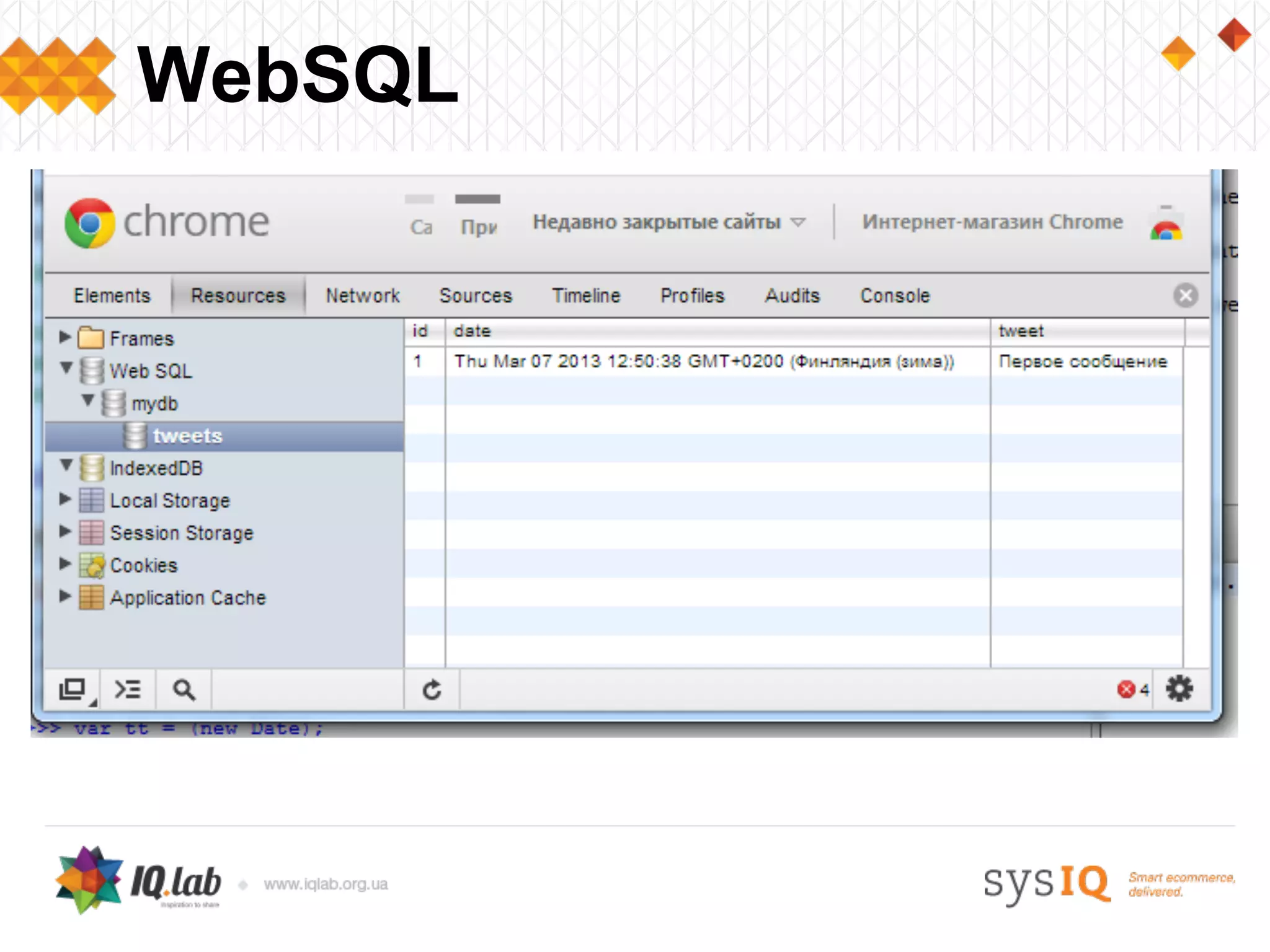This screenshot has height=952, width=1270.
Task: Collapse the Web SQL tree node
Action: [x=66, y=368]
